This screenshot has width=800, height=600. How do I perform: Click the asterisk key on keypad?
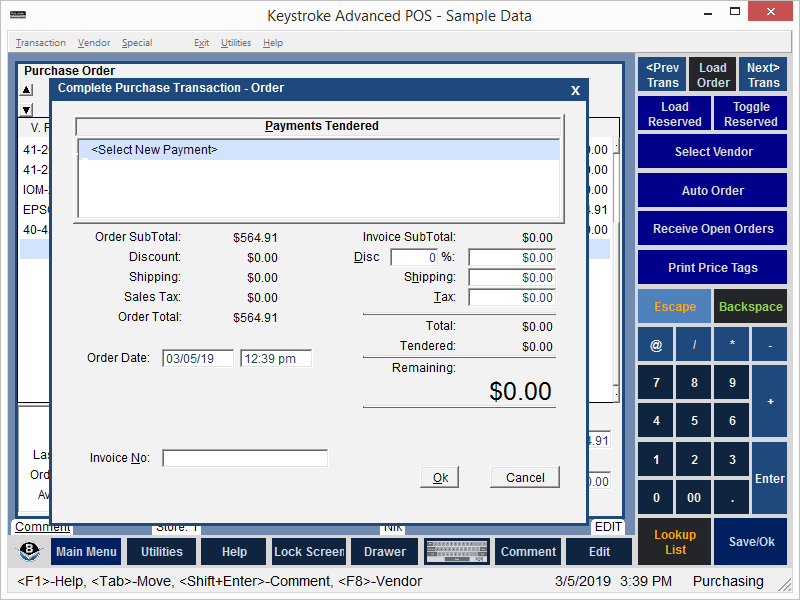click(732, 345)
